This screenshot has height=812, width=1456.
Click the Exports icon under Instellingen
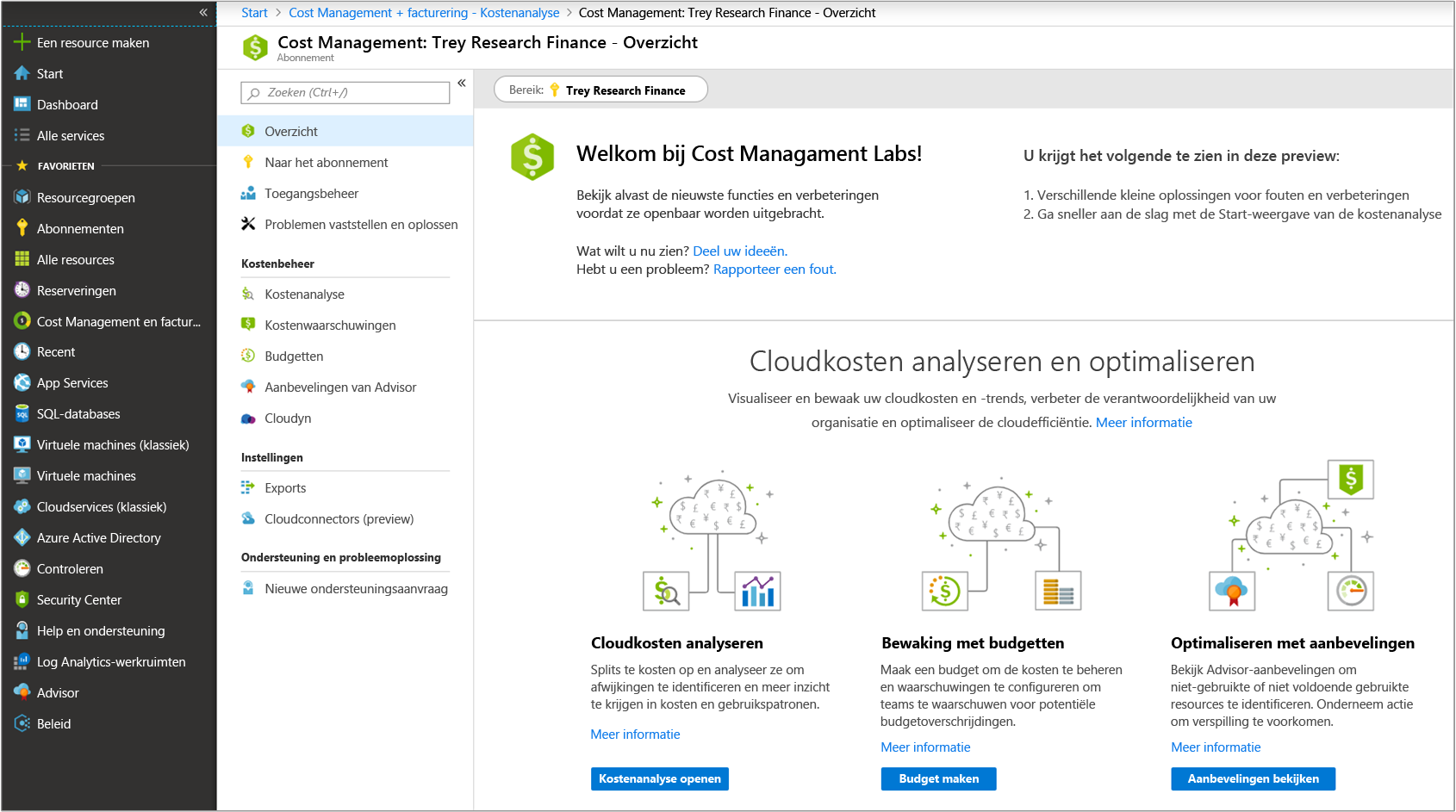(x=248, y=487)
